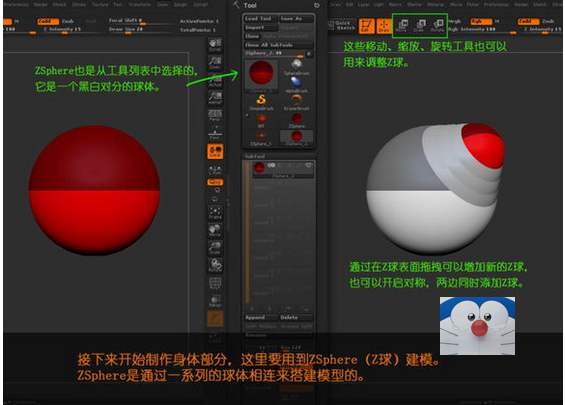The image size is (565, 405).
Task: Open the Material menu
Action: (x=435, y=5)
